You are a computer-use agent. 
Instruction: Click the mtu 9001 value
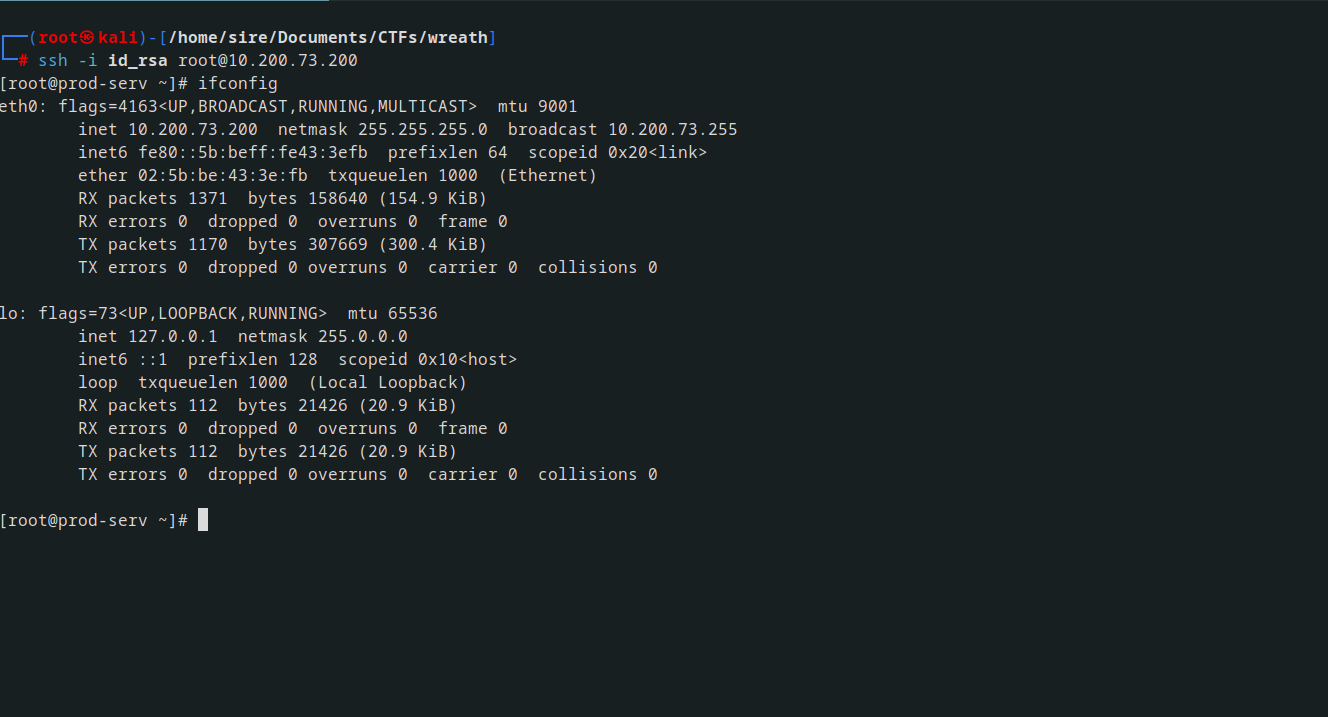(538, 107)
